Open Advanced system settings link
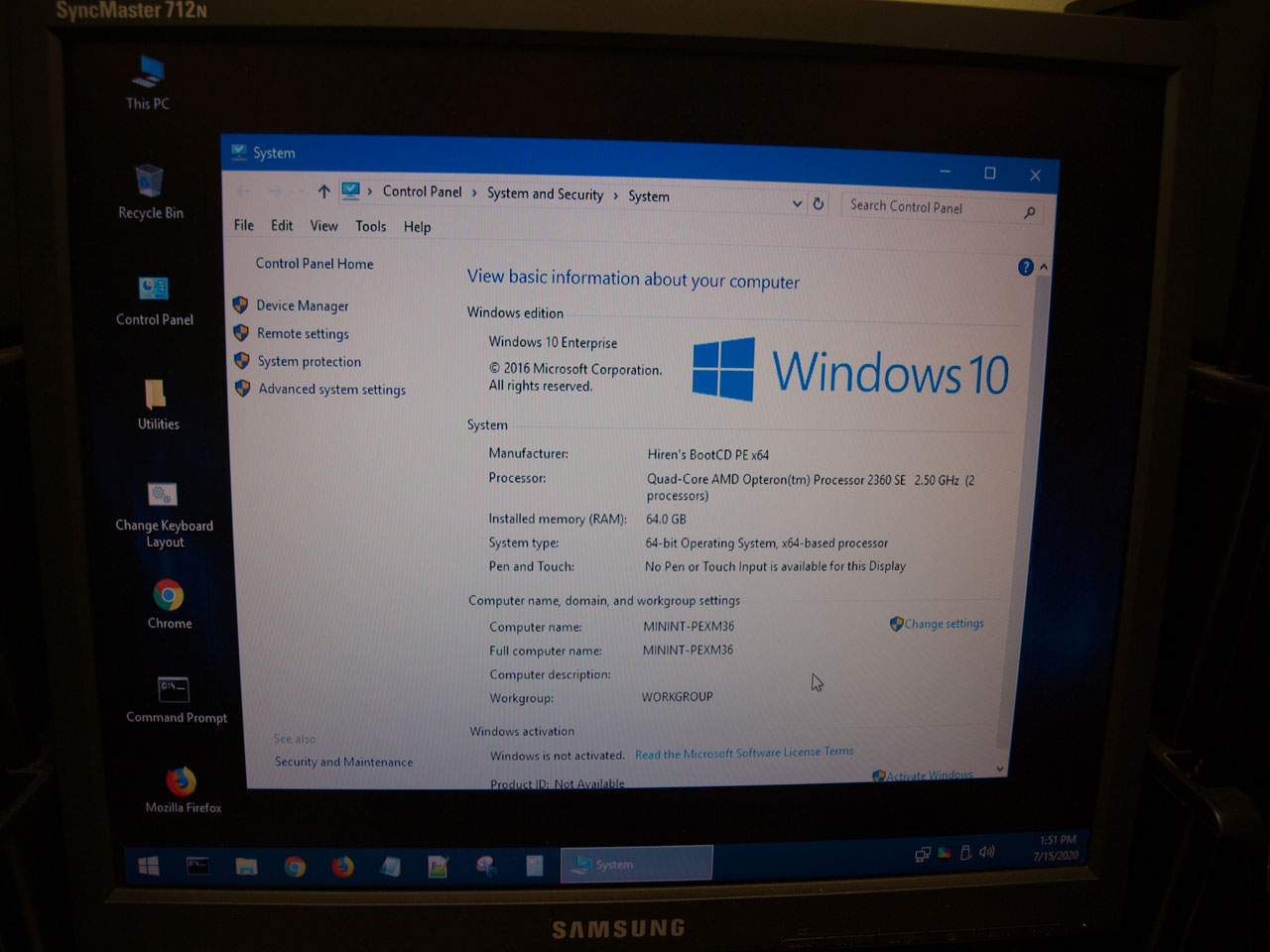 click(332, 389)
